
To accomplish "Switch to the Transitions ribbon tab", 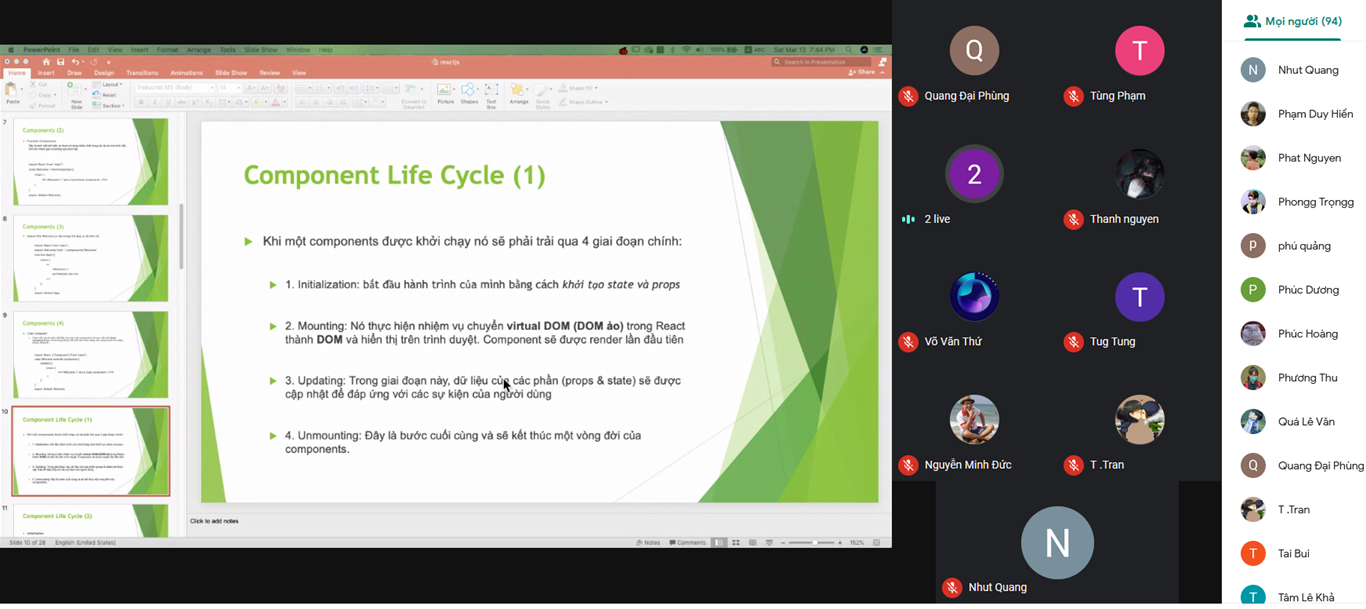I will pyautogui.click(x=142, y=73).
